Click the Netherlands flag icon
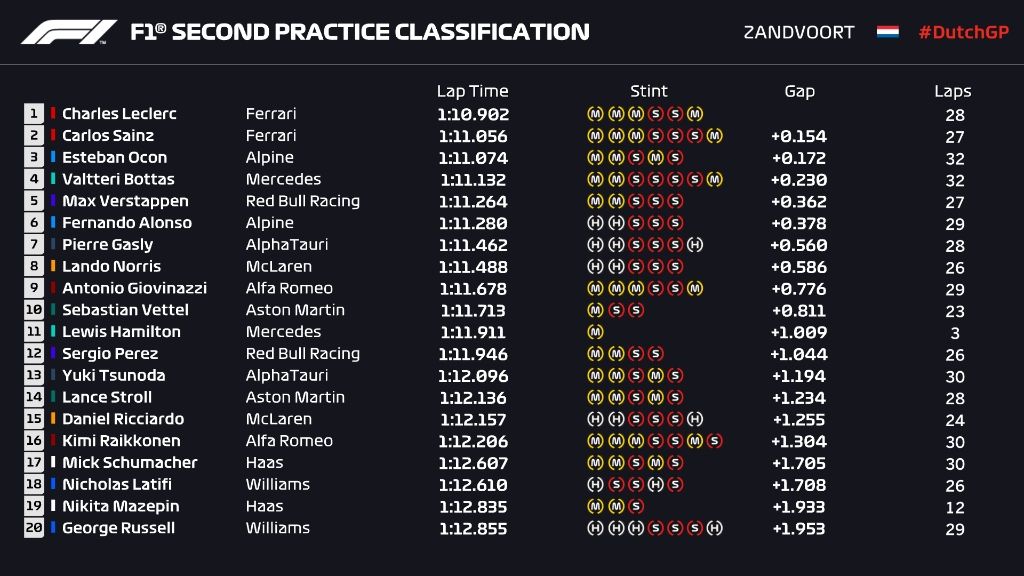1024x576 pixels. 887,32
